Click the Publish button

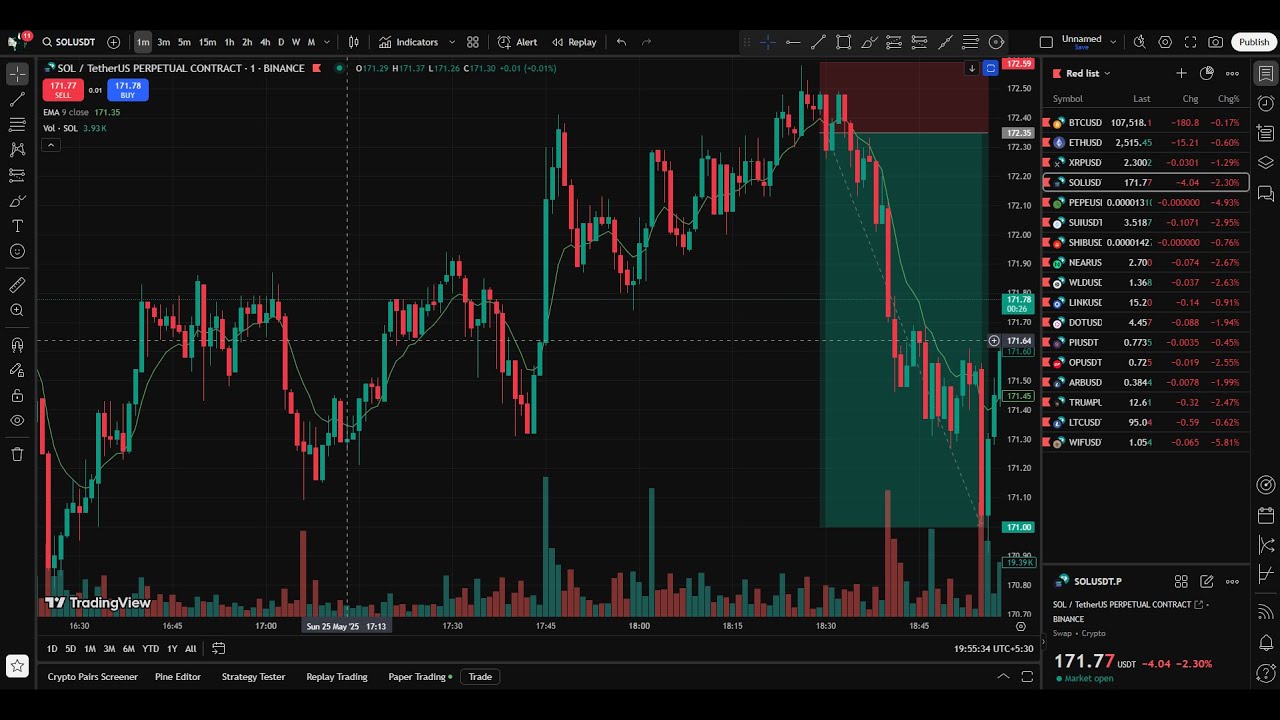1254,42
